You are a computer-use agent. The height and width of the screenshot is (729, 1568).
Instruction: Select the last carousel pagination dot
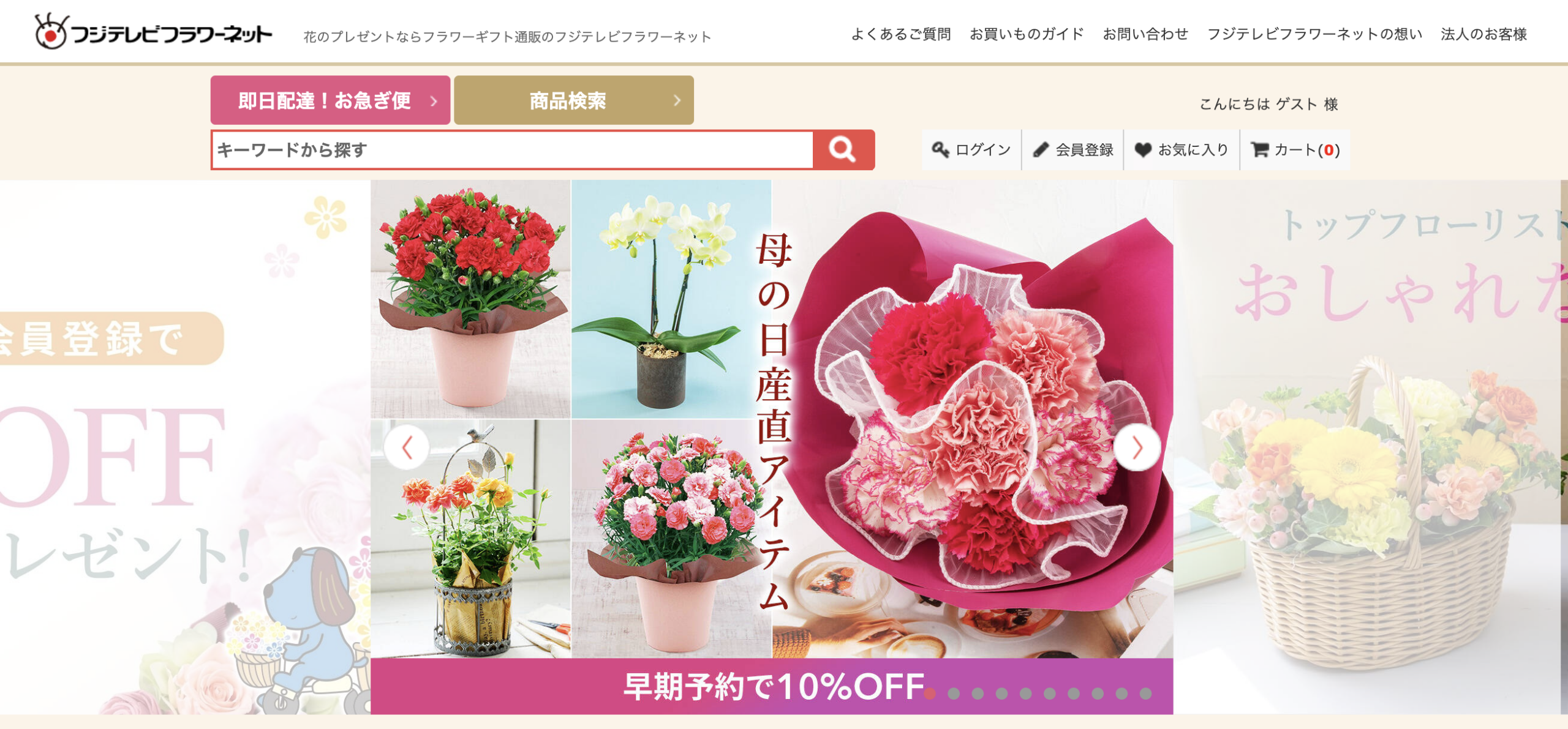[1145, 693]
